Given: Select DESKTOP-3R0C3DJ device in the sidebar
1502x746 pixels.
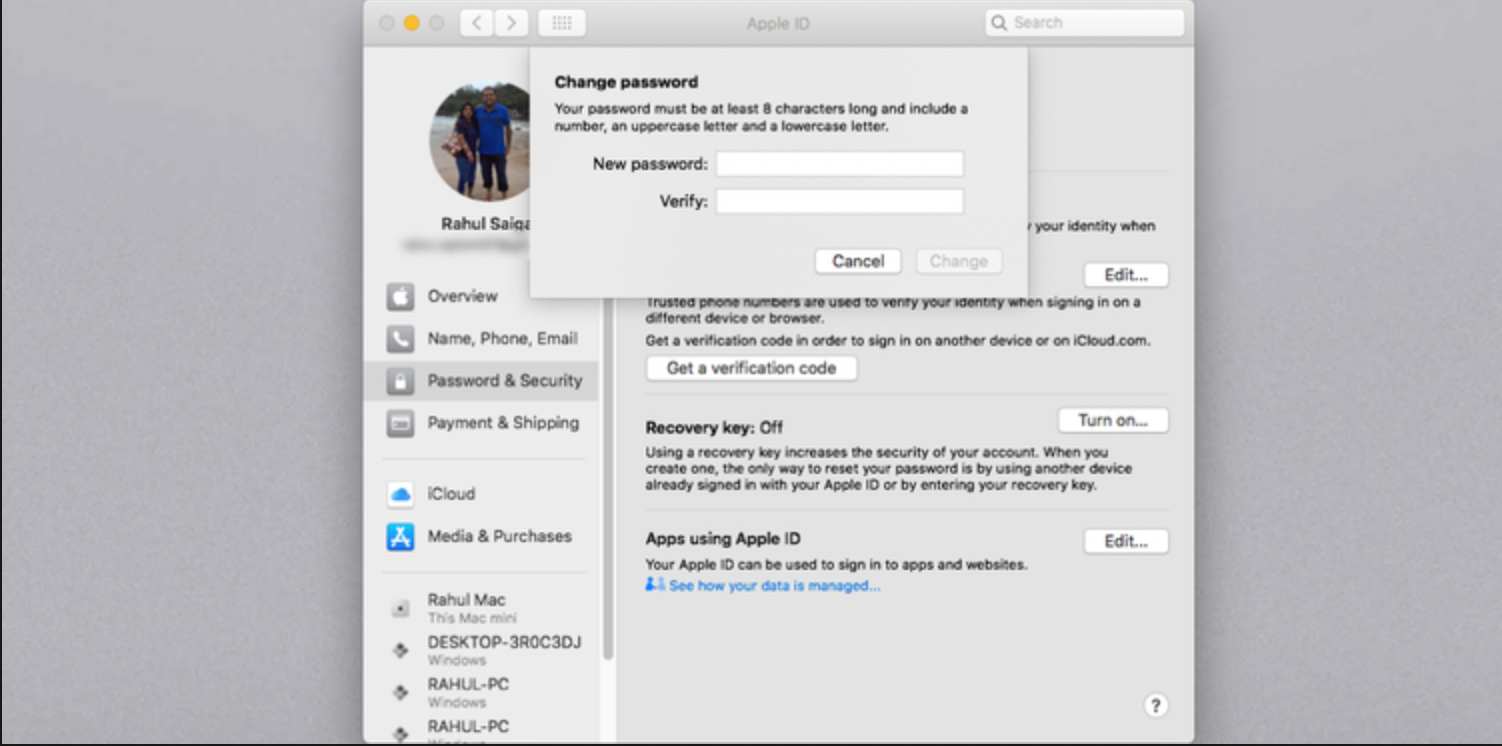Looking at the screenshot, I should (x=504, y=649).
